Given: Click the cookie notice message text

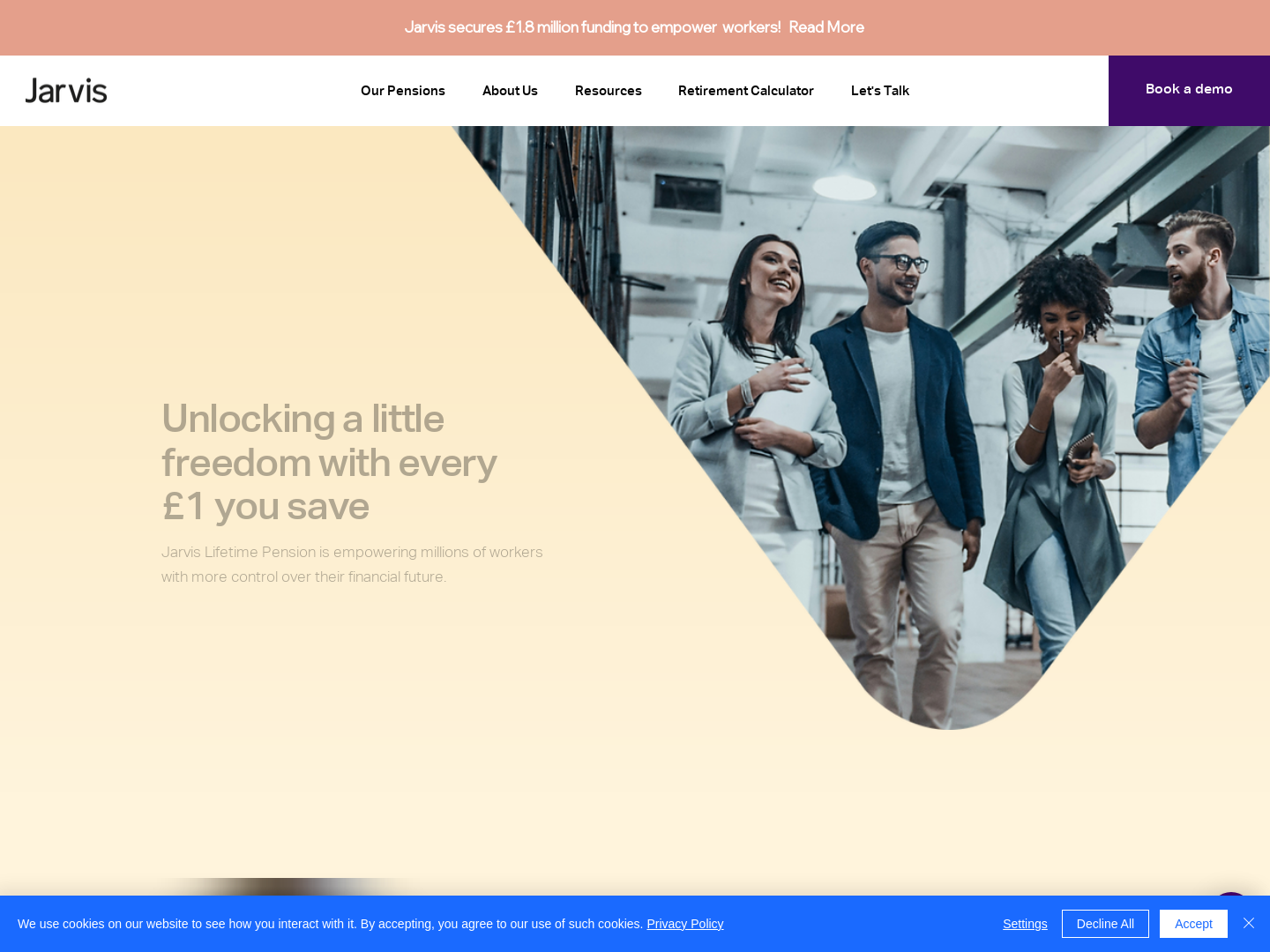Looking at the screenshot, I should tap(331, 924).
